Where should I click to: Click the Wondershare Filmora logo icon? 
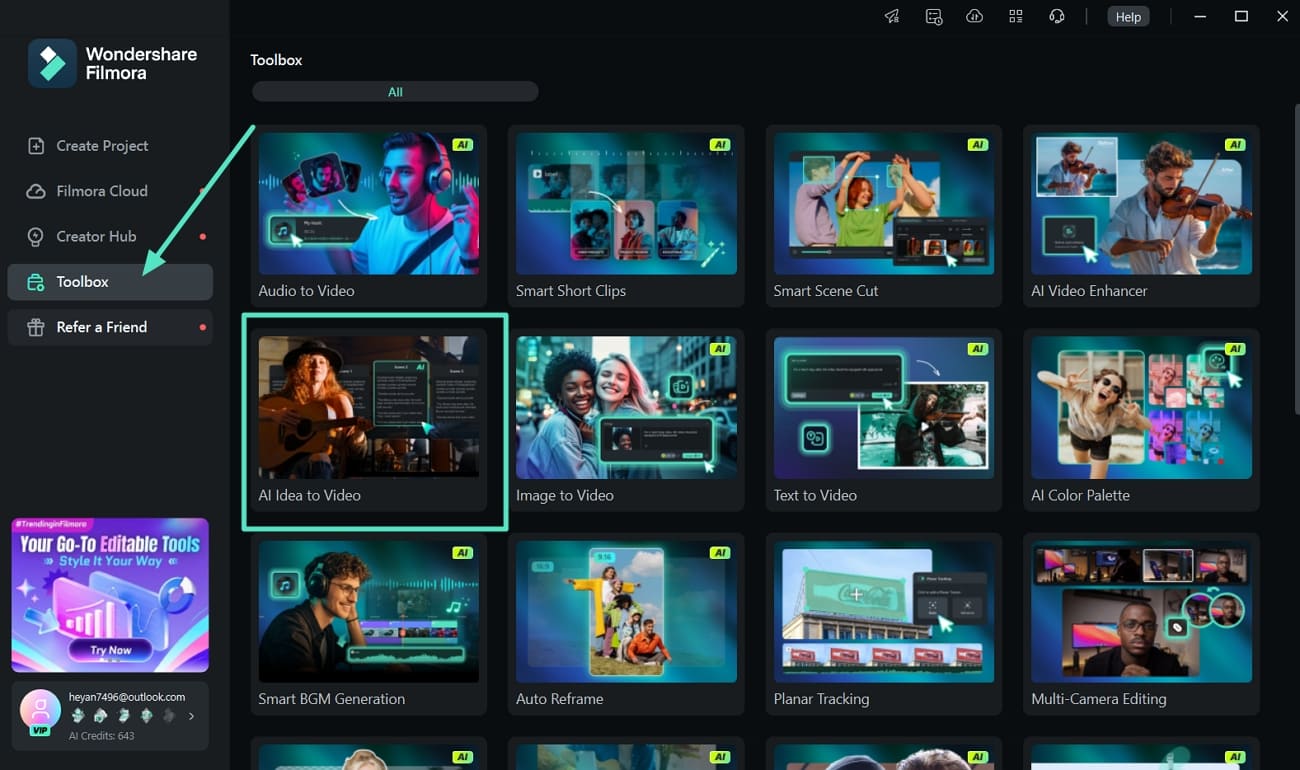(52, 63)
